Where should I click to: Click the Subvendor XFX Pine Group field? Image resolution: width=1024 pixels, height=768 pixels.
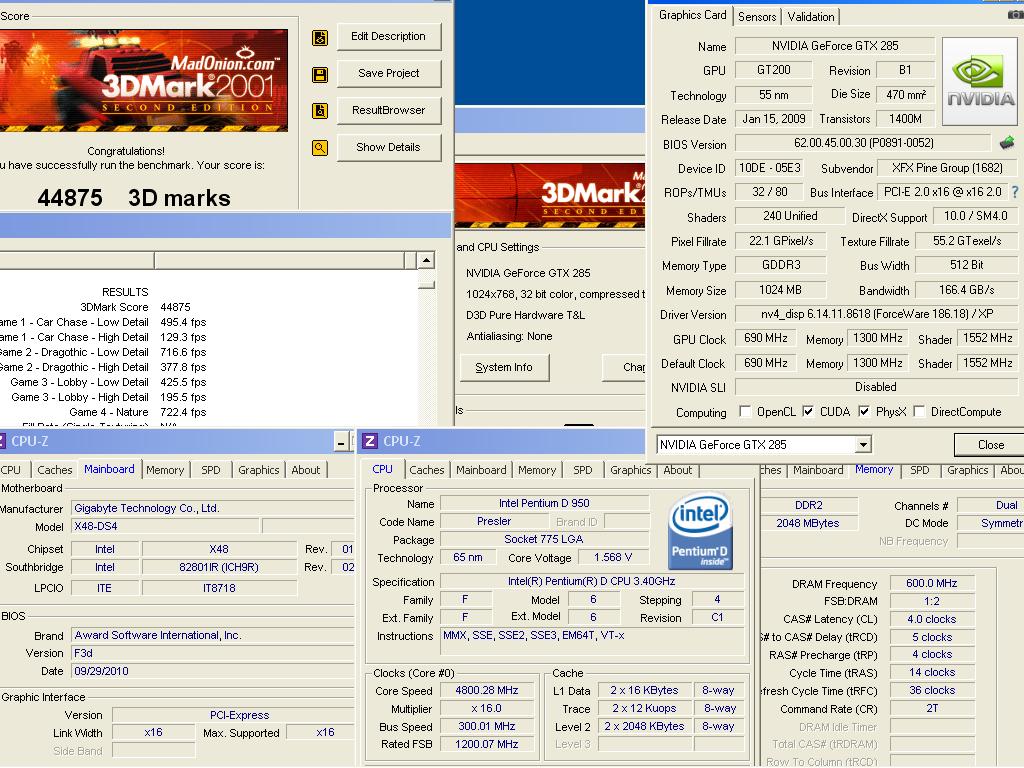point(946,168)
